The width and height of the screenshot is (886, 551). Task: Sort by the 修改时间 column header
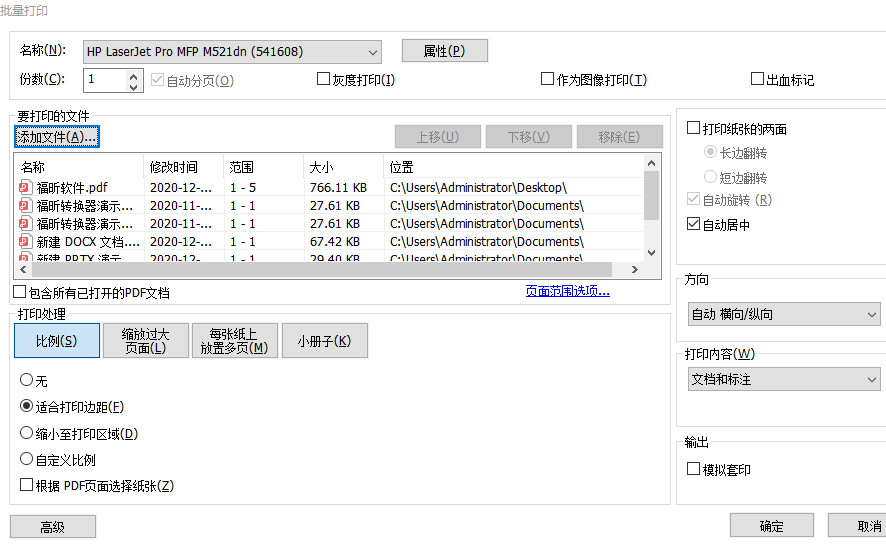184,167
